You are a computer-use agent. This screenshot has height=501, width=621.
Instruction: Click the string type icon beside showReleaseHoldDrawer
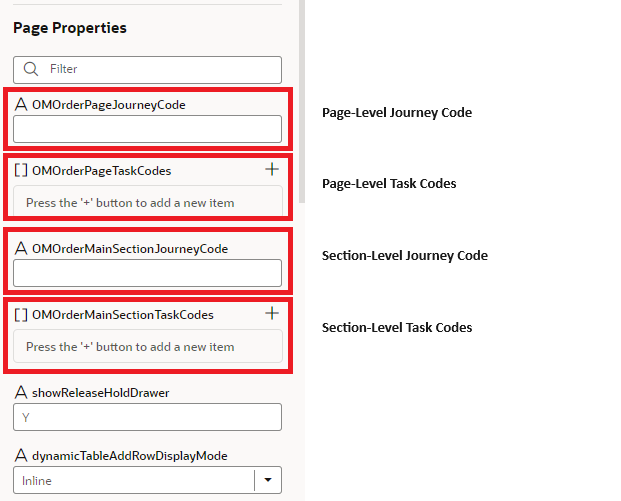pos(21,392)
